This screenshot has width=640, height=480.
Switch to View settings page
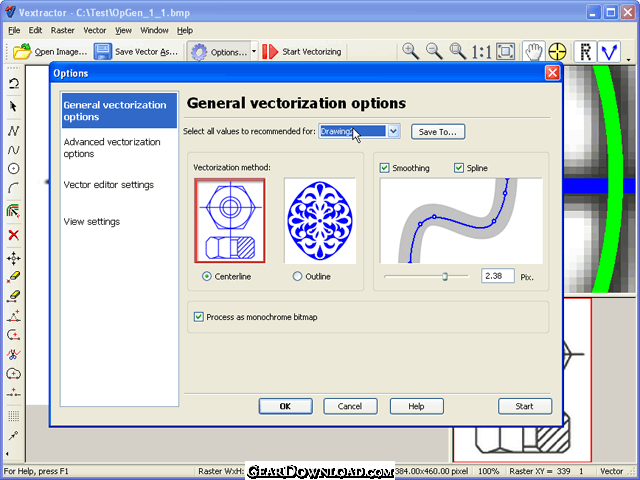[92, 222]
